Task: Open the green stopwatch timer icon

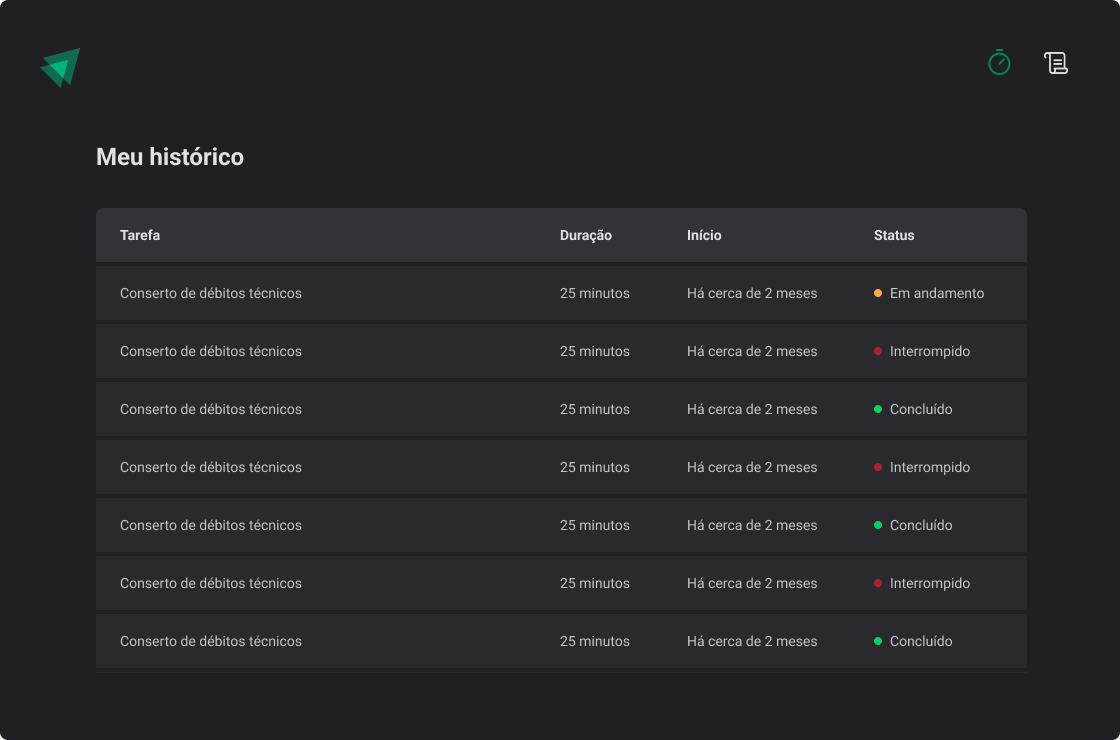Action: click(998, 62)
